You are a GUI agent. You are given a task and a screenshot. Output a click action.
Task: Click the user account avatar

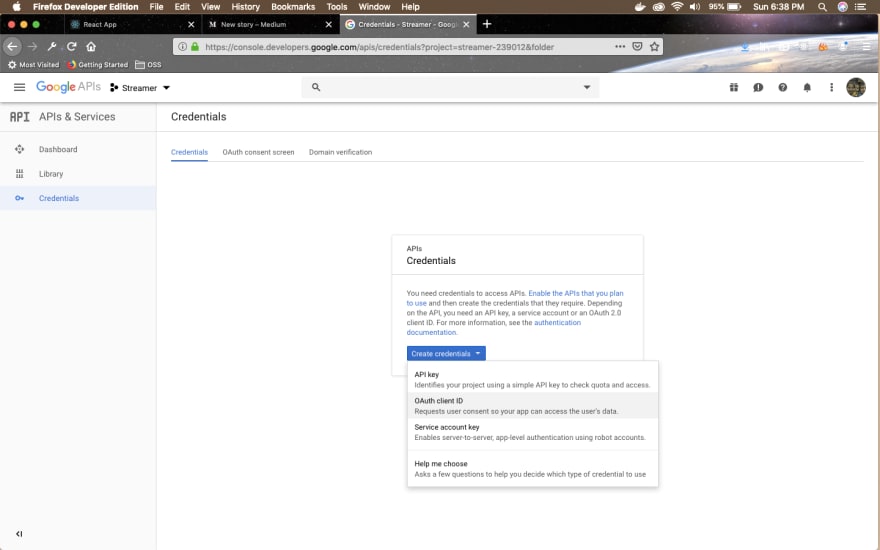click(x=856, y=87)
